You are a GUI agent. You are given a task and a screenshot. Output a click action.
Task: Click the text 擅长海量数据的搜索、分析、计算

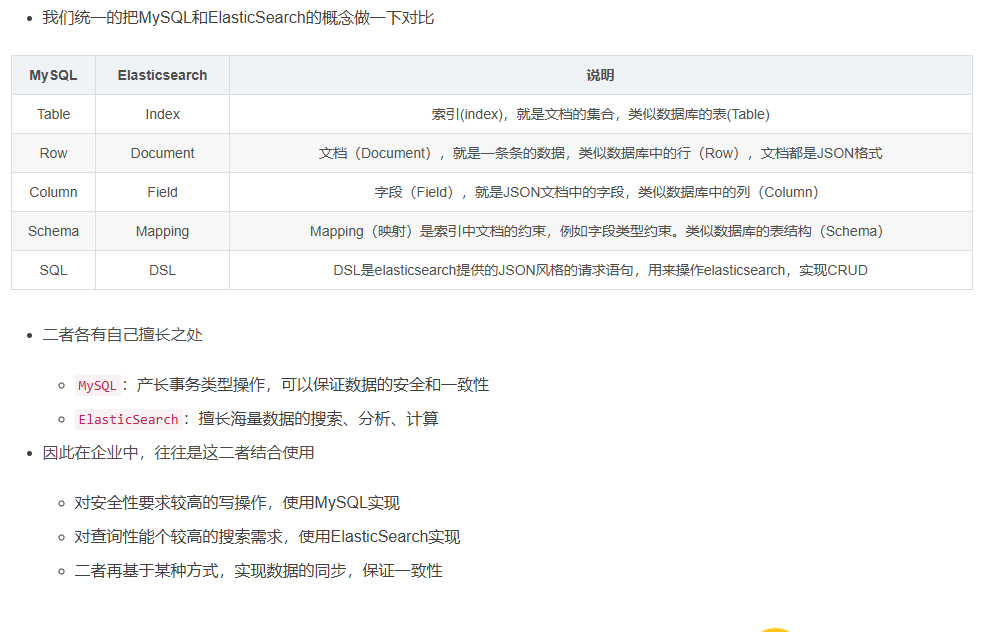click(x=319, y=419)
